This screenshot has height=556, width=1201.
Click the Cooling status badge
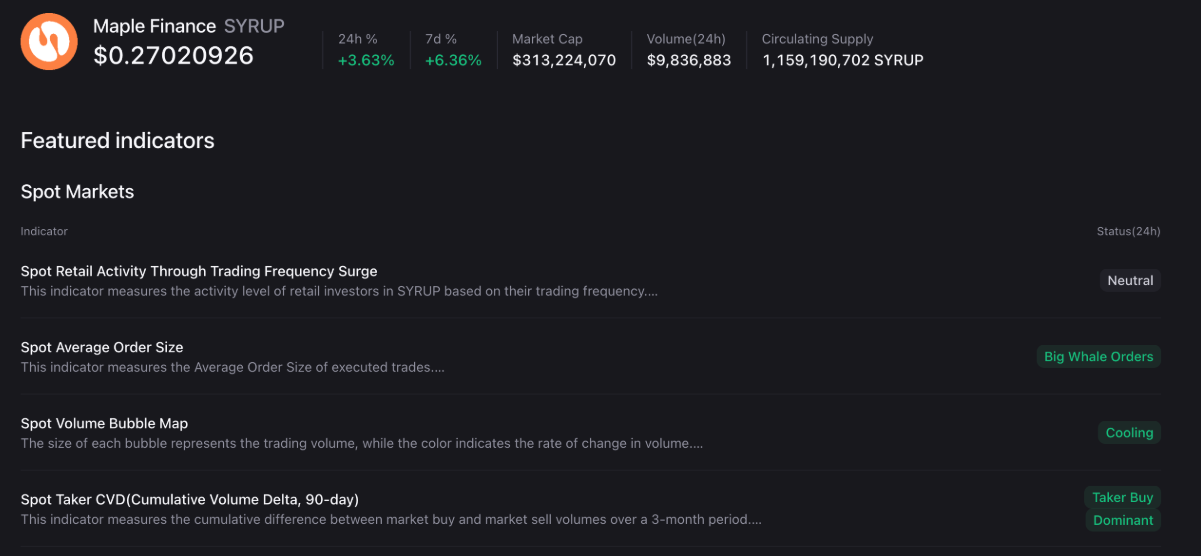[x=1129, y=433]
